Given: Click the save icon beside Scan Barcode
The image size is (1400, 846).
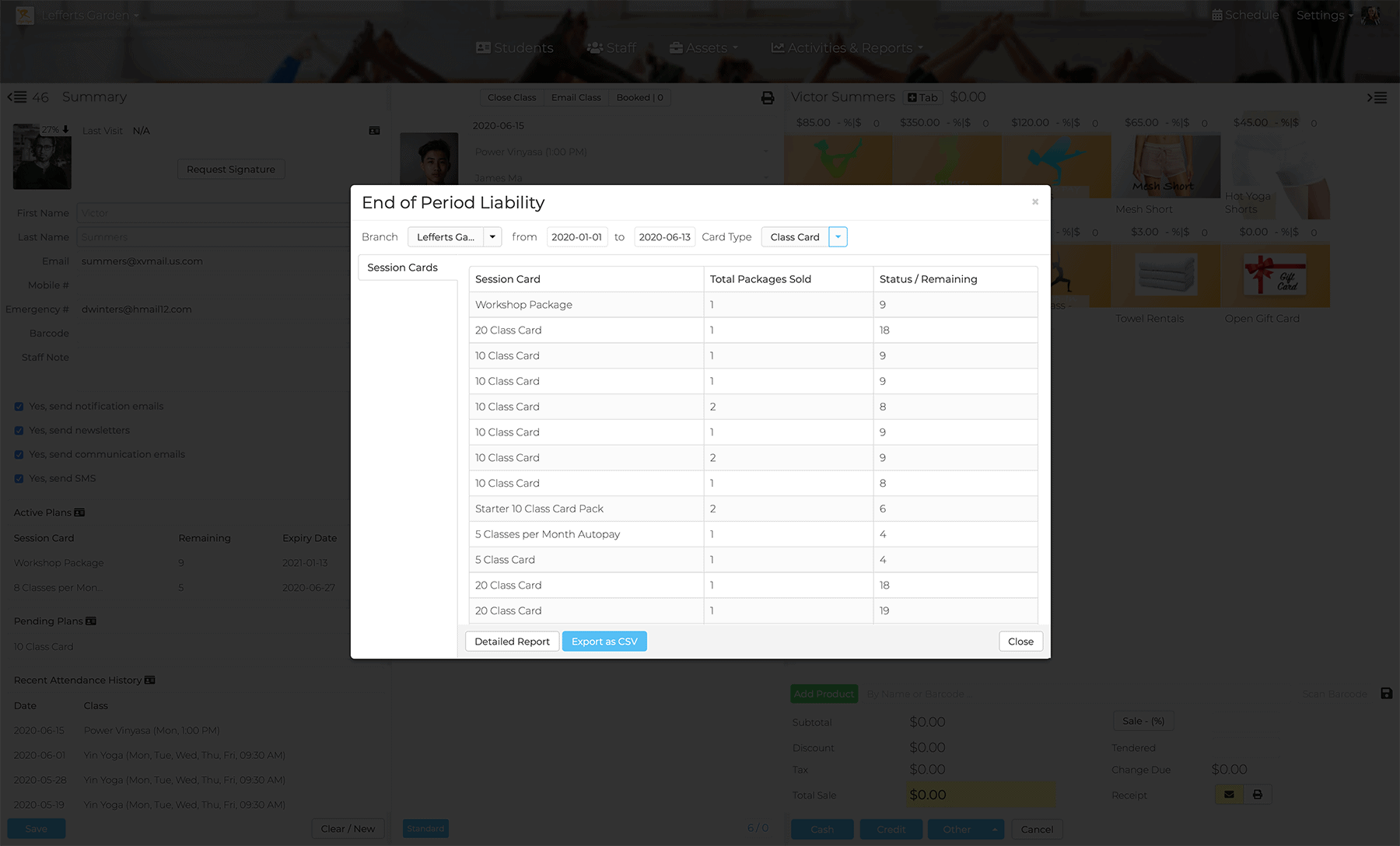Looking at the screenshot, I should coord(1386,694).
